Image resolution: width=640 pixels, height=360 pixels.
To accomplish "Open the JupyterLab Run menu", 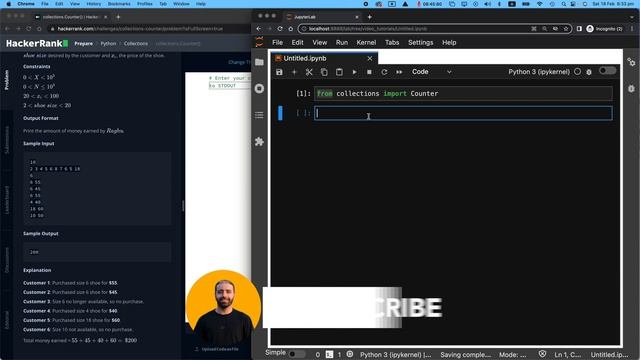I will [342, 42].
